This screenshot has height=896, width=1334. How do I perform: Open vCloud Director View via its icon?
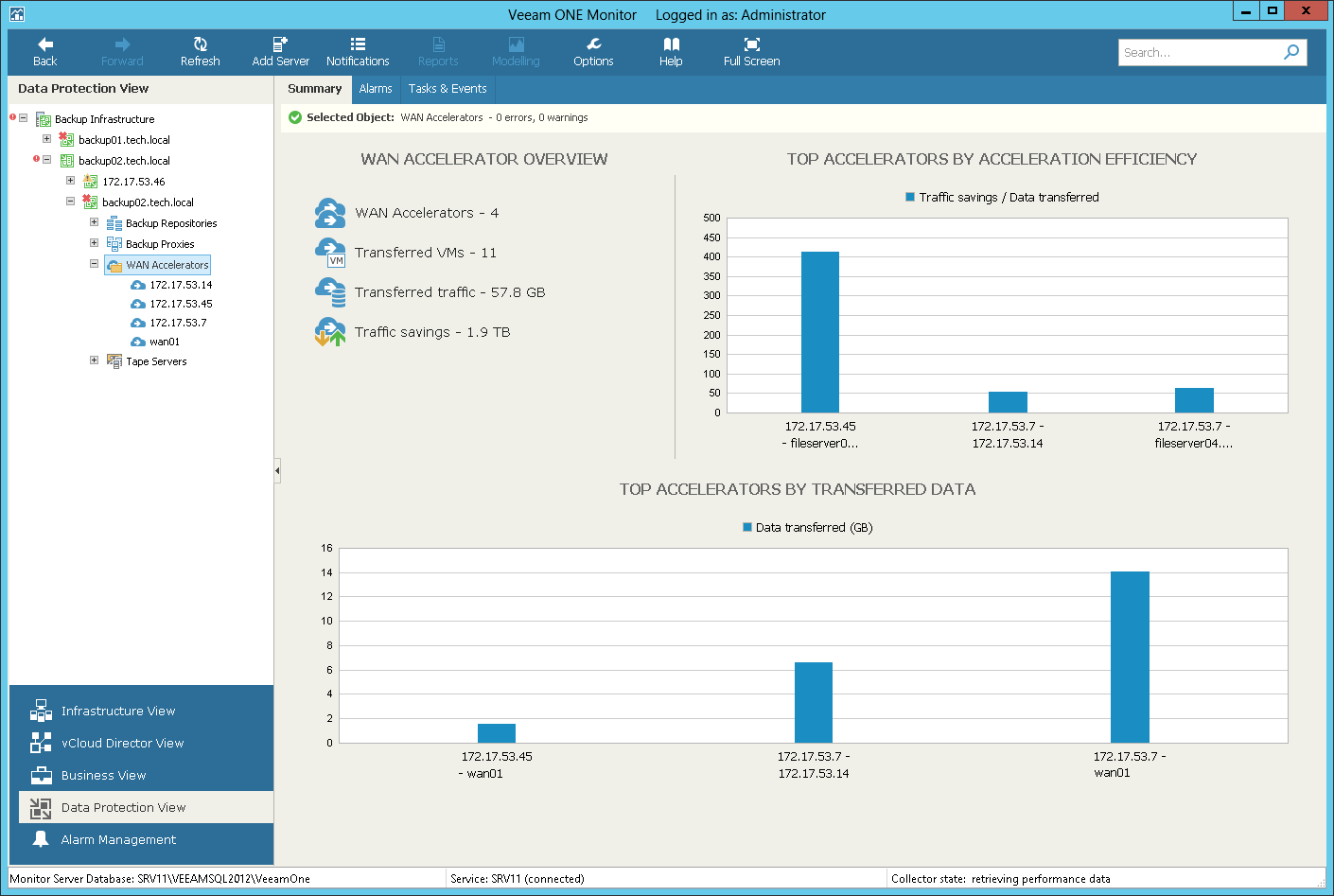click(x=41, y=743)
